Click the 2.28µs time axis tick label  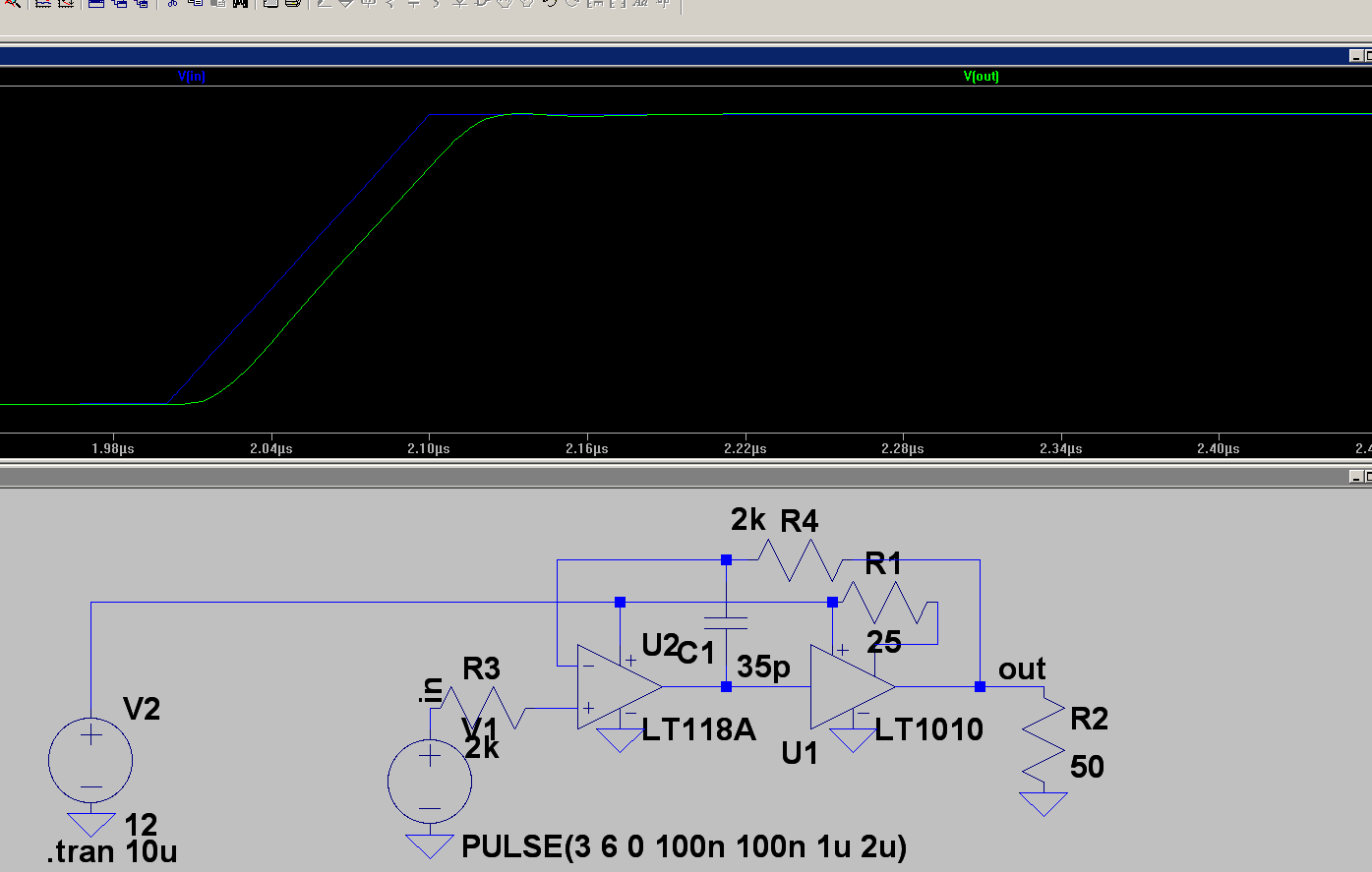(903, 448)
